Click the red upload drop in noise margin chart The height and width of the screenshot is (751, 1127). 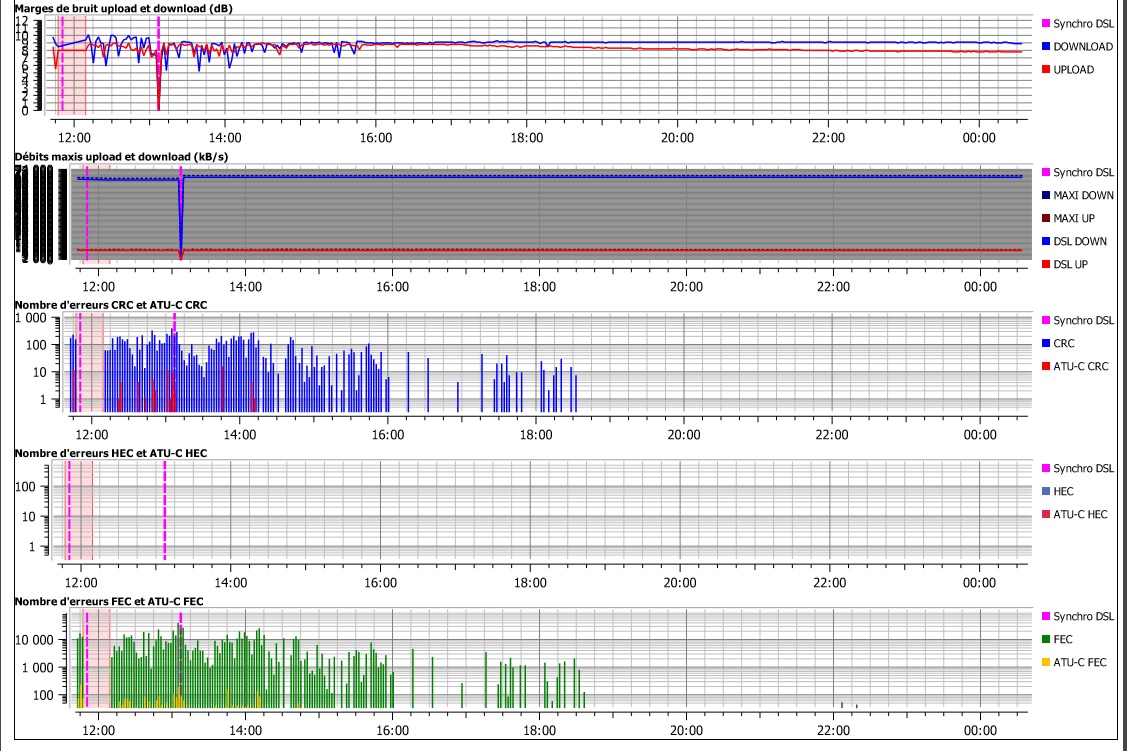pyautogui.click(x=158, y=98)
